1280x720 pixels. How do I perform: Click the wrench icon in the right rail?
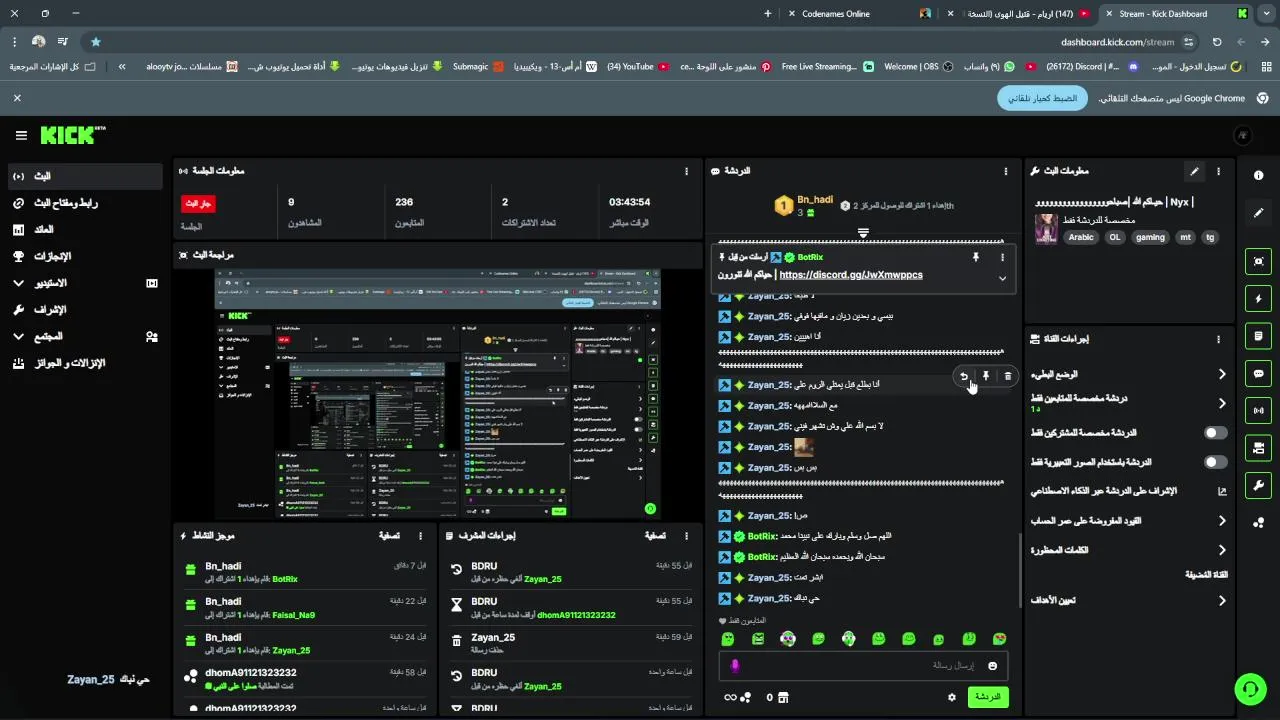point(1258,485)
